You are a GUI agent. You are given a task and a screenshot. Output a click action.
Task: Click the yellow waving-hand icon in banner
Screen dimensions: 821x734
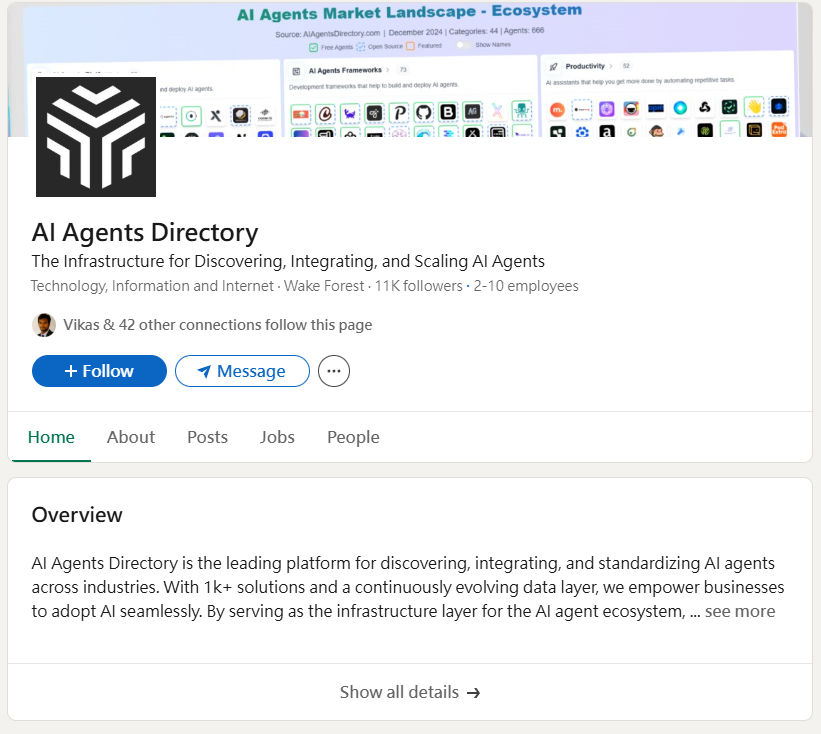[x=754, y=107]
